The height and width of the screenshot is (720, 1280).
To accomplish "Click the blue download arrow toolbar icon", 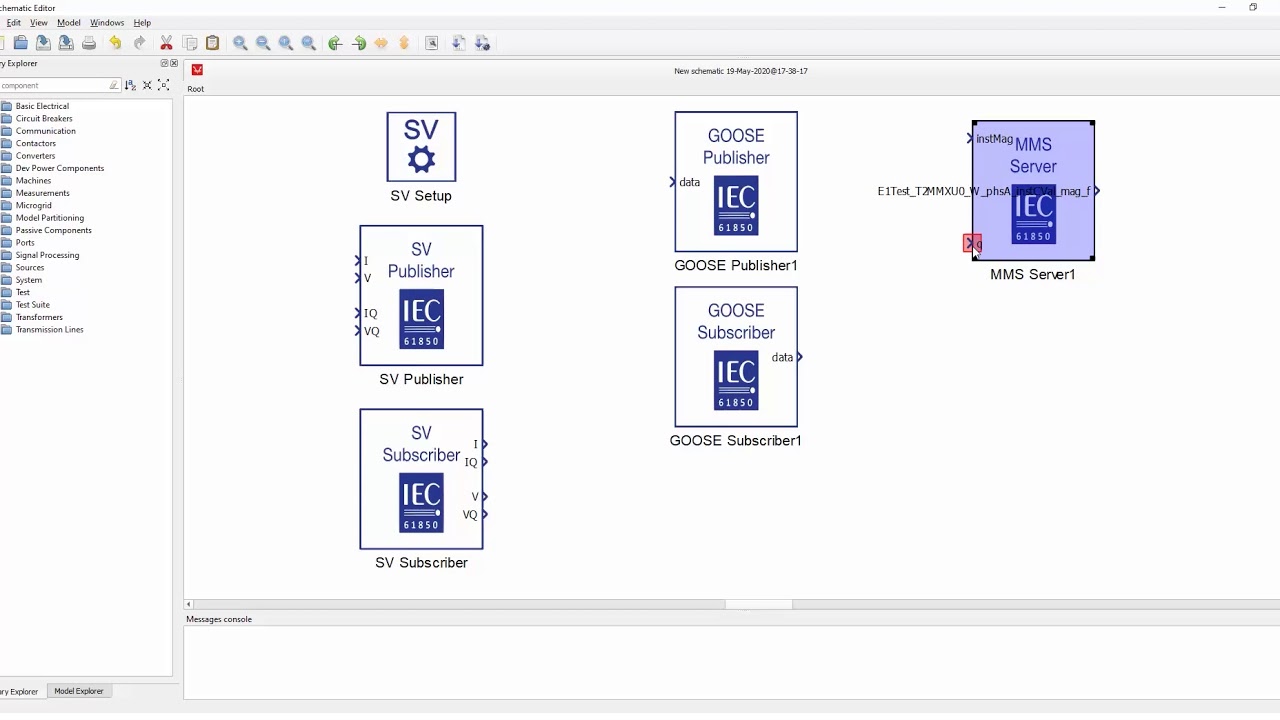I will coord(459,43).
